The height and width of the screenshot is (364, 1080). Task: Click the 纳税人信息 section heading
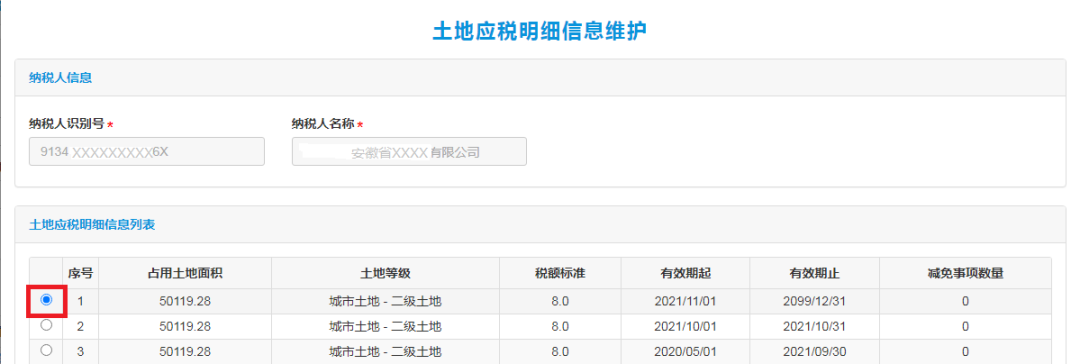[x=61, y=77]
